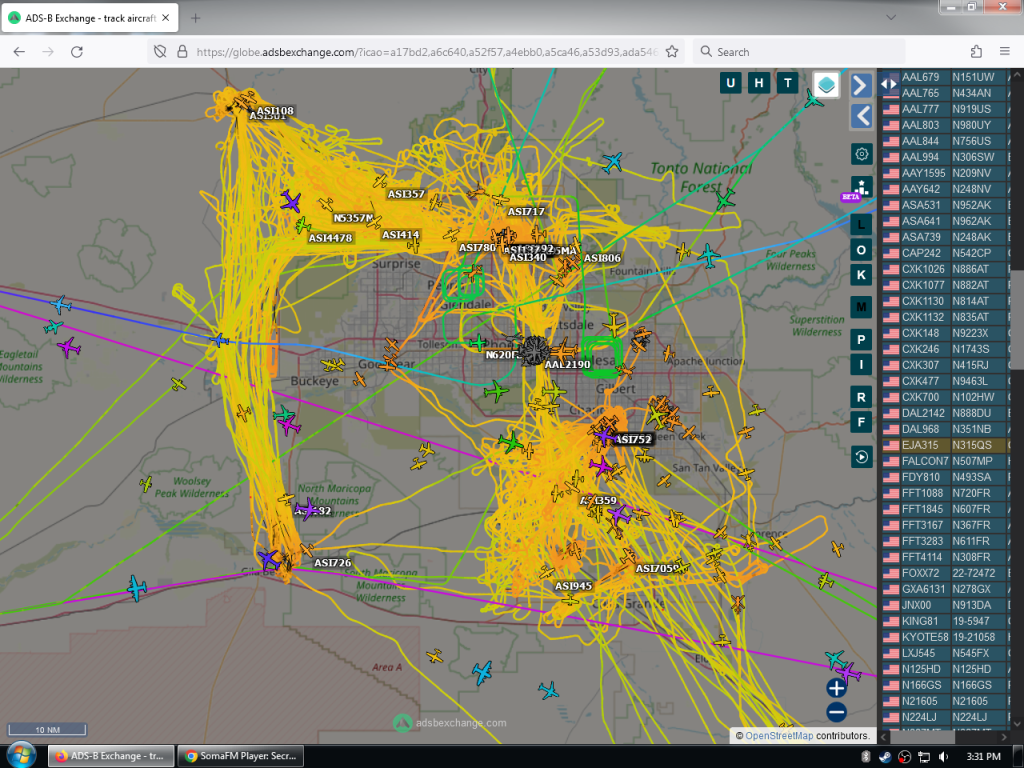Click the ASI717 aircraft label
The height and width of the screenshot is (768, 1024).
click(526, 212)
